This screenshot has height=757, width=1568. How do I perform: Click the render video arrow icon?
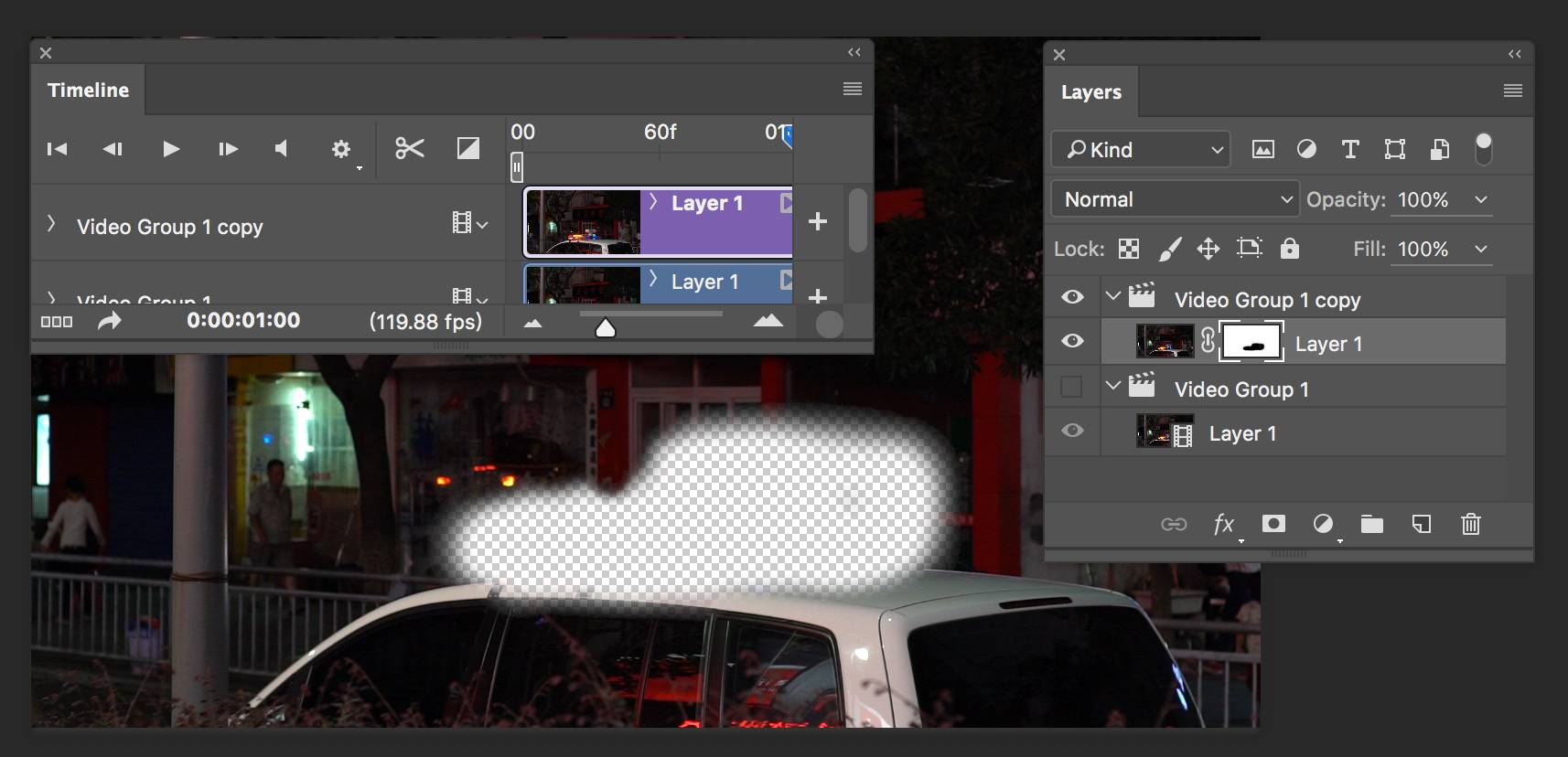(110, 321)
